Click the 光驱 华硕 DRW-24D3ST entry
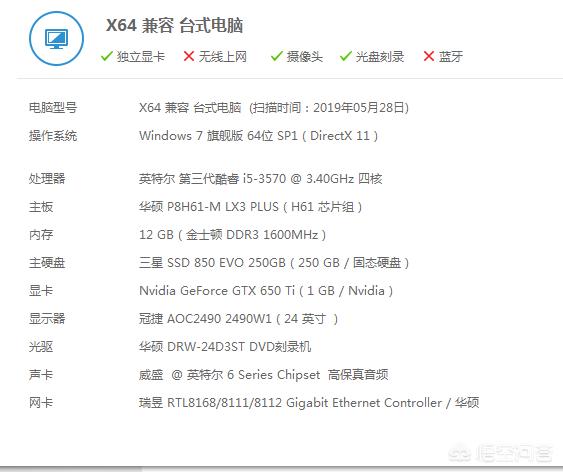 coord(225,347)
